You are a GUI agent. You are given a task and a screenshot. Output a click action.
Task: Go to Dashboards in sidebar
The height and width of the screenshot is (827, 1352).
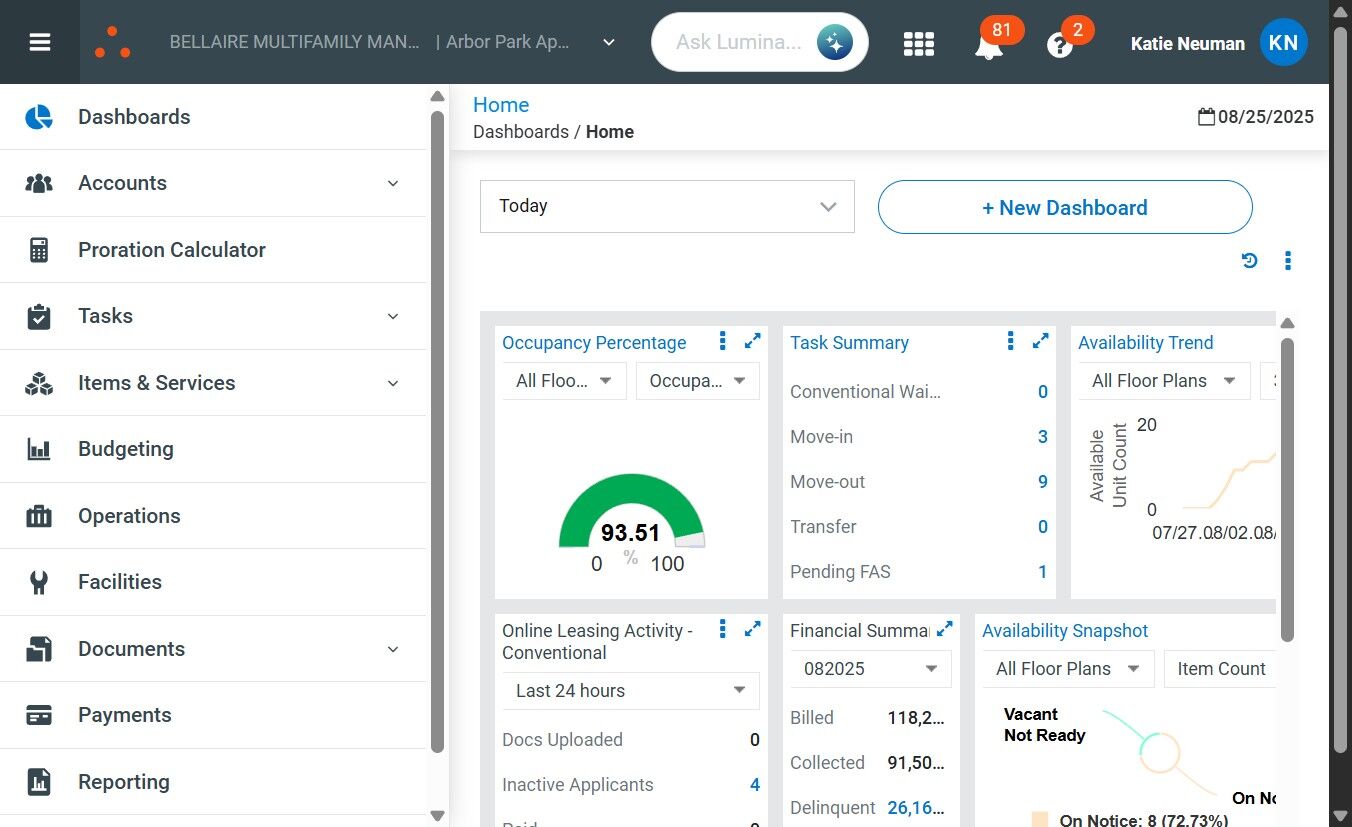tap(213, 117)
